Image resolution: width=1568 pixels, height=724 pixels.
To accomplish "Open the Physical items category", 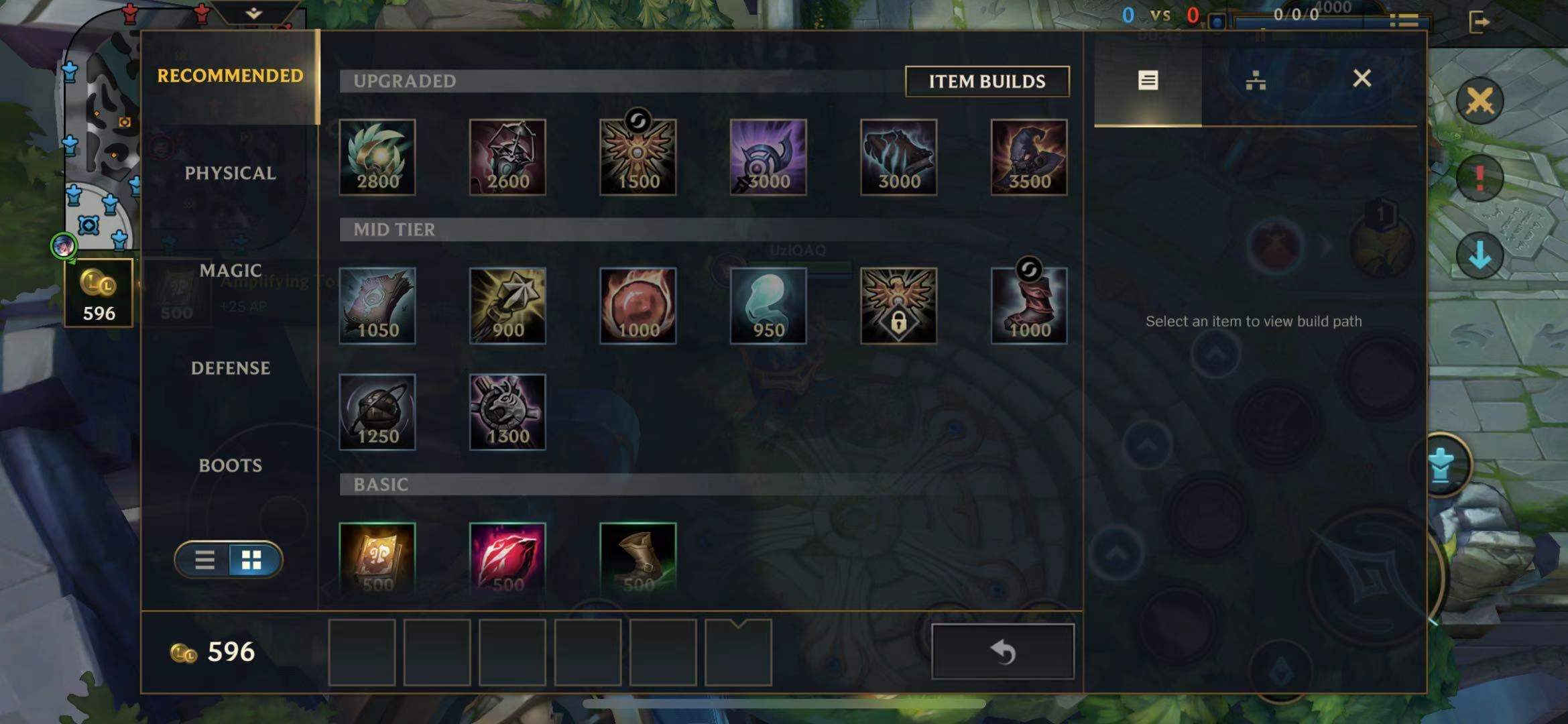I will (x=230, y=173).
